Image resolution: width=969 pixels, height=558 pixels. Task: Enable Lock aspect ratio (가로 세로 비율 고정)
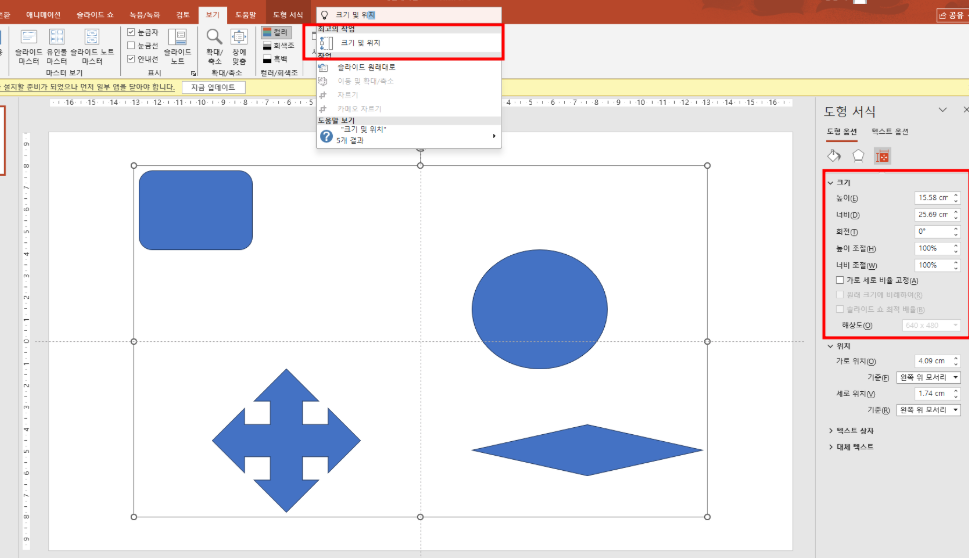tap(840, 281)
